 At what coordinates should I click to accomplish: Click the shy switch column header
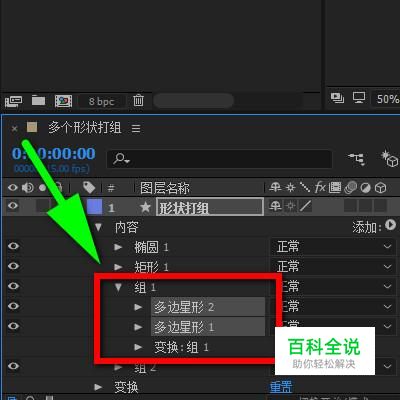pyautogui.click(x=275, y=187)
